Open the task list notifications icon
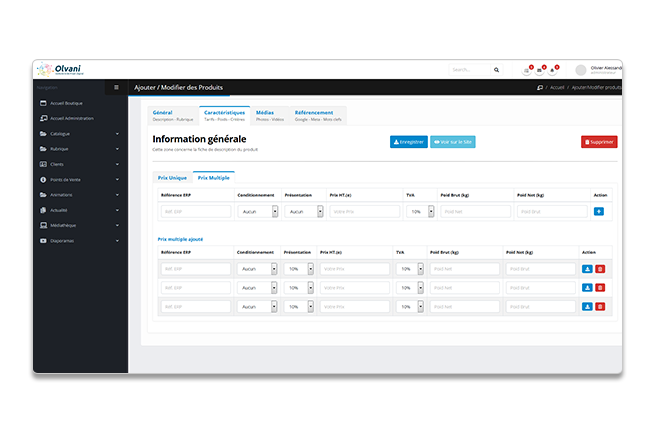 point(526,71)
